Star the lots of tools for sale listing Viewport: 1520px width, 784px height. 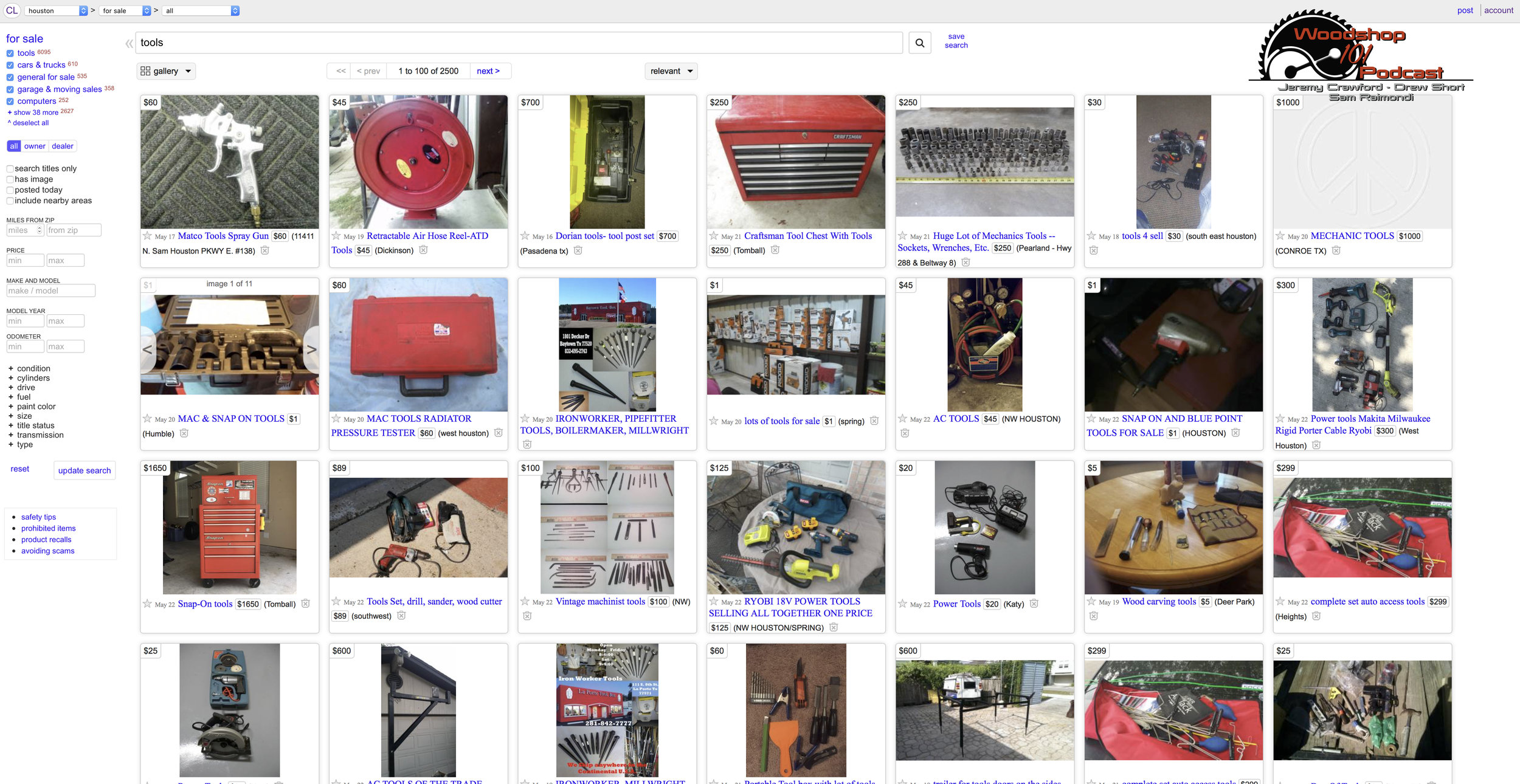714,421
